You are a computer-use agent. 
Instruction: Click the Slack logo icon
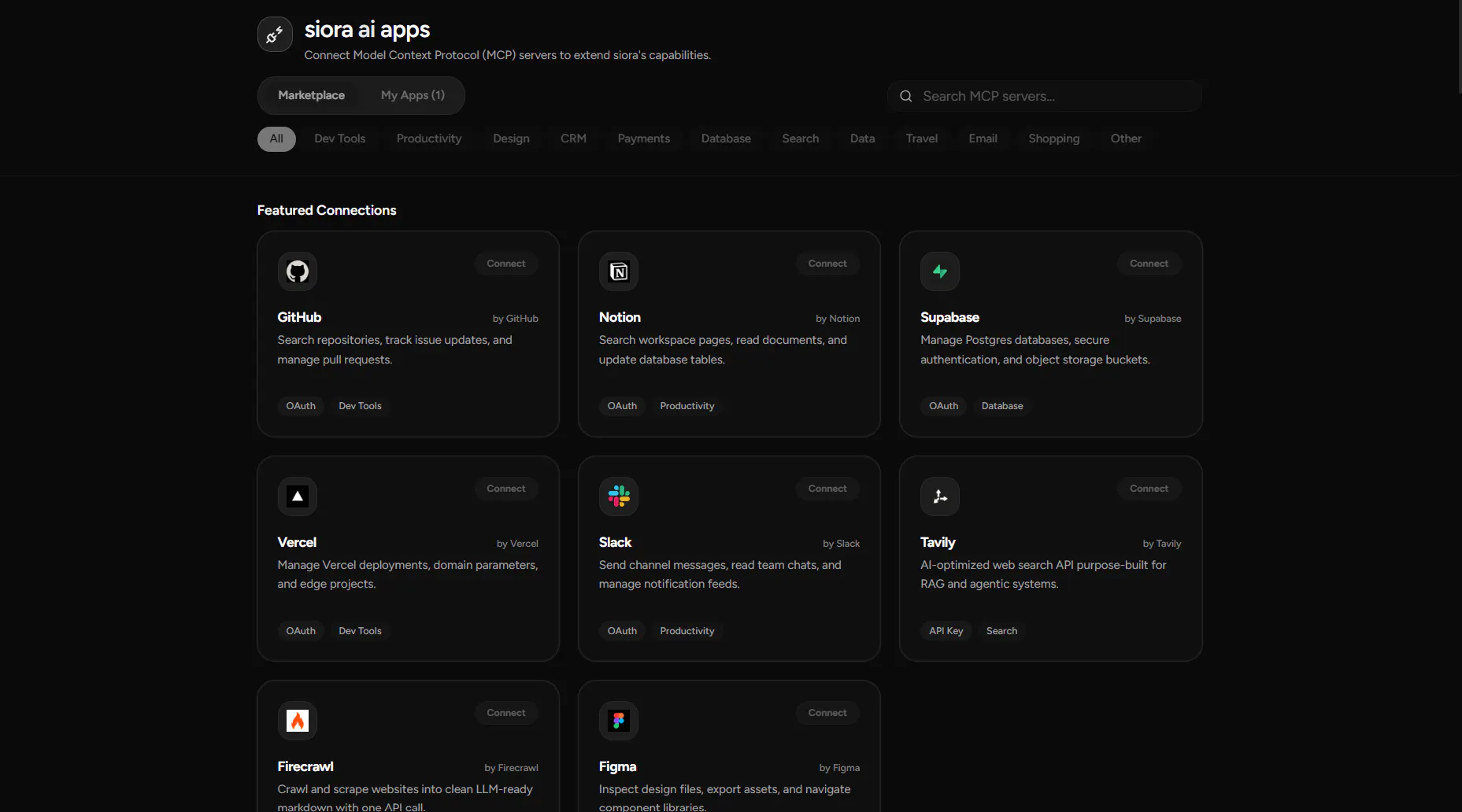coord(619,496)
